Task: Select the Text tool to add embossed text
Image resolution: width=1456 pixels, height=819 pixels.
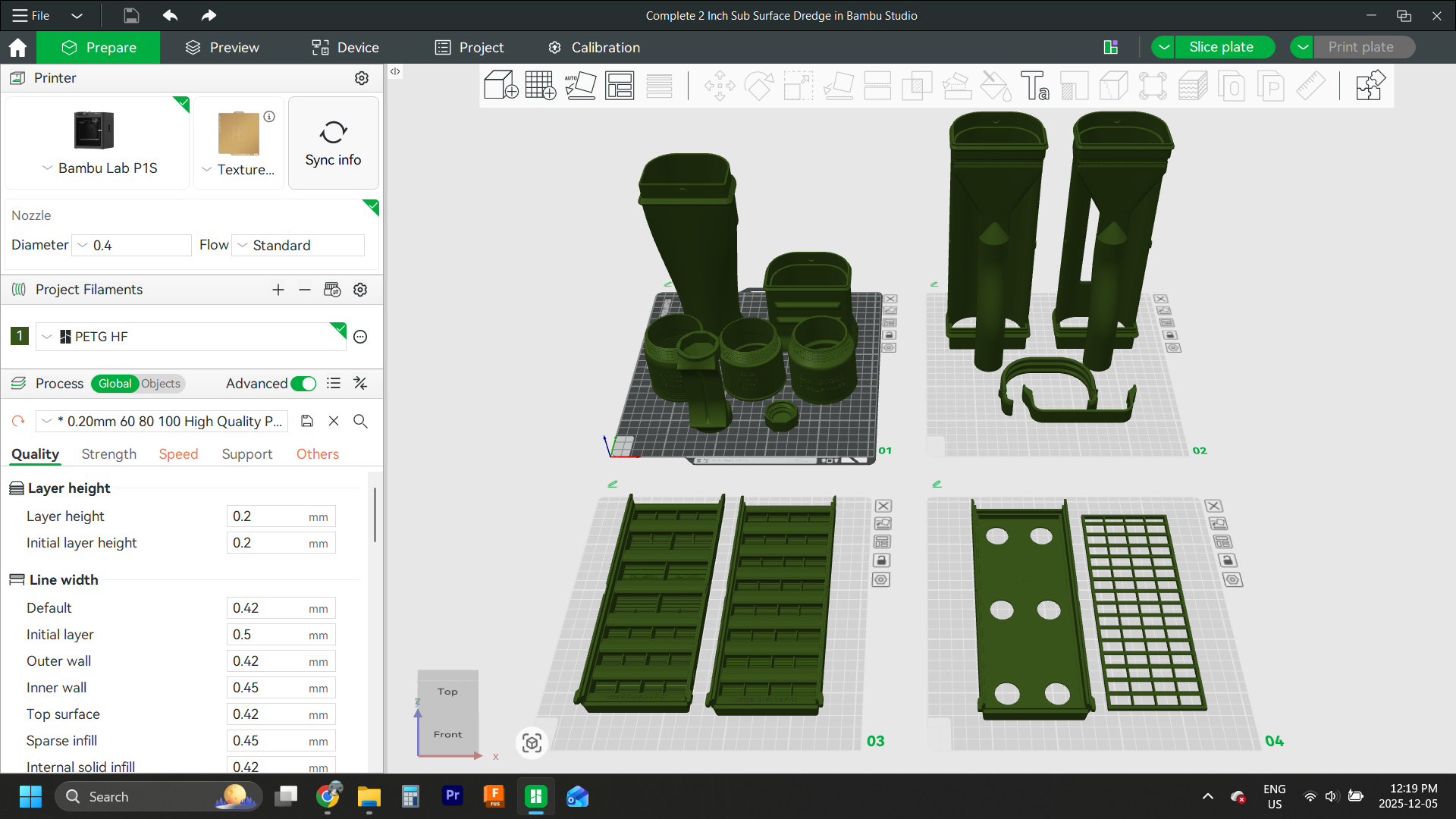Action: [x=1035, y=86]
